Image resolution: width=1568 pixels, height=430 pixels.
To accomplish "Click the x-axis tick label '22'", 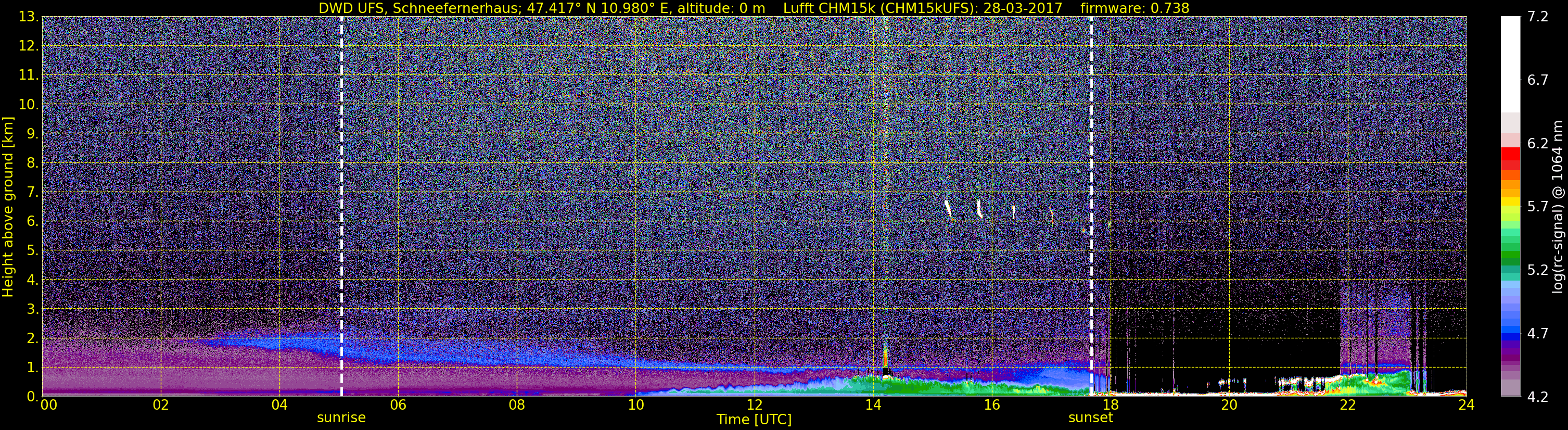I will [x=1348, y=405].
